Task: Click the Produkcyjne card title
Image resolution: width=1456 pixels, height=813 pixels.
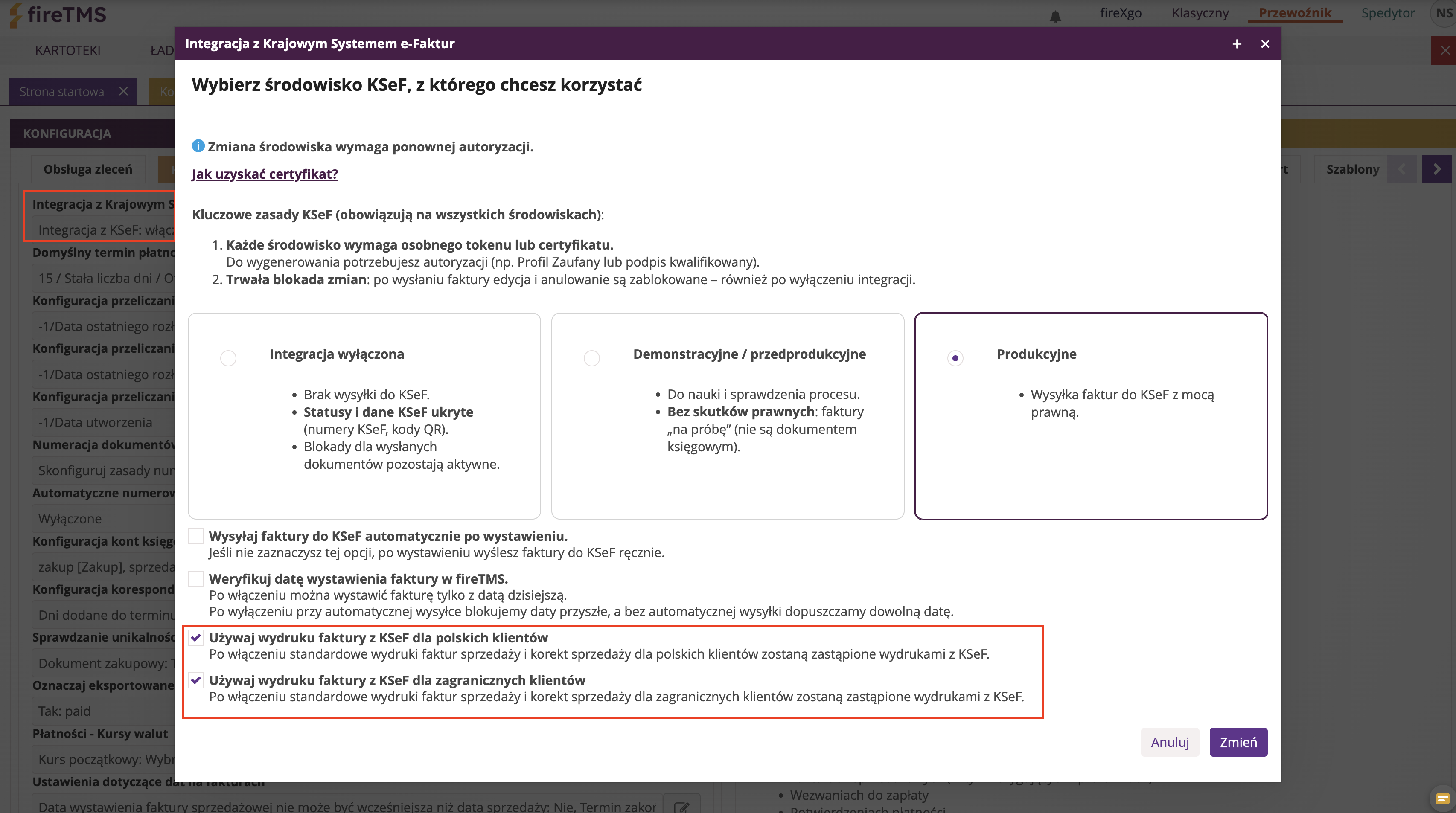Action: click(1037, 354)
